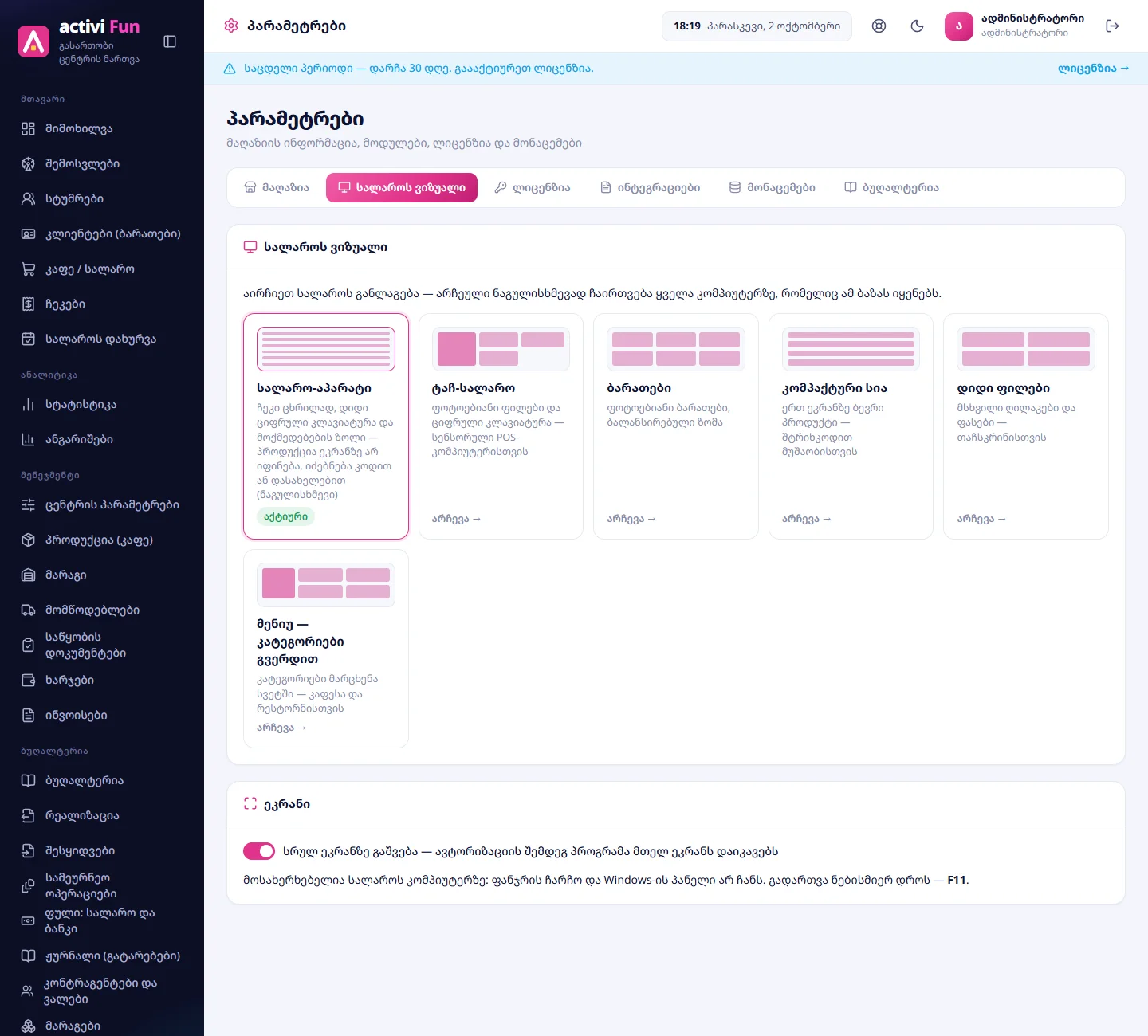The image size is (1148, 1036).
Task: Switch to the მონაცემები tab
Action: click(x=772, y=188)
